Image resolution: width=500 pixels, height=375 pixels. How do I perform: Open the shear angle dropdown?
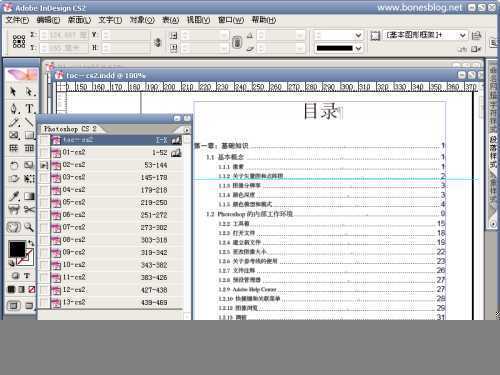coord(300,49)
